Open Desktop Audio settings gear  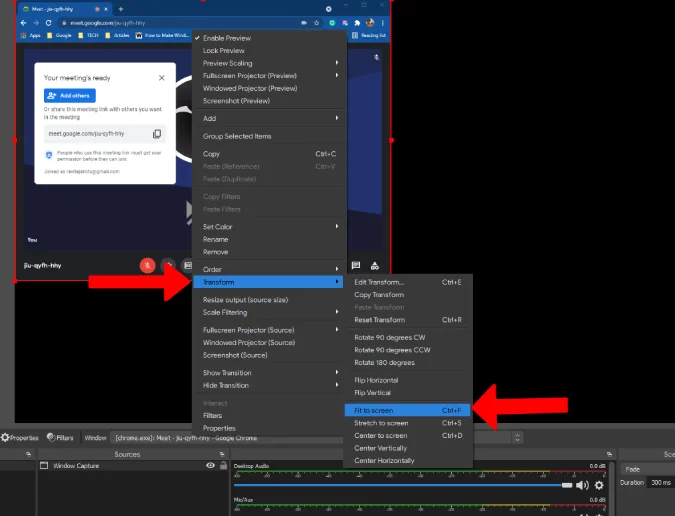[599, 485]
